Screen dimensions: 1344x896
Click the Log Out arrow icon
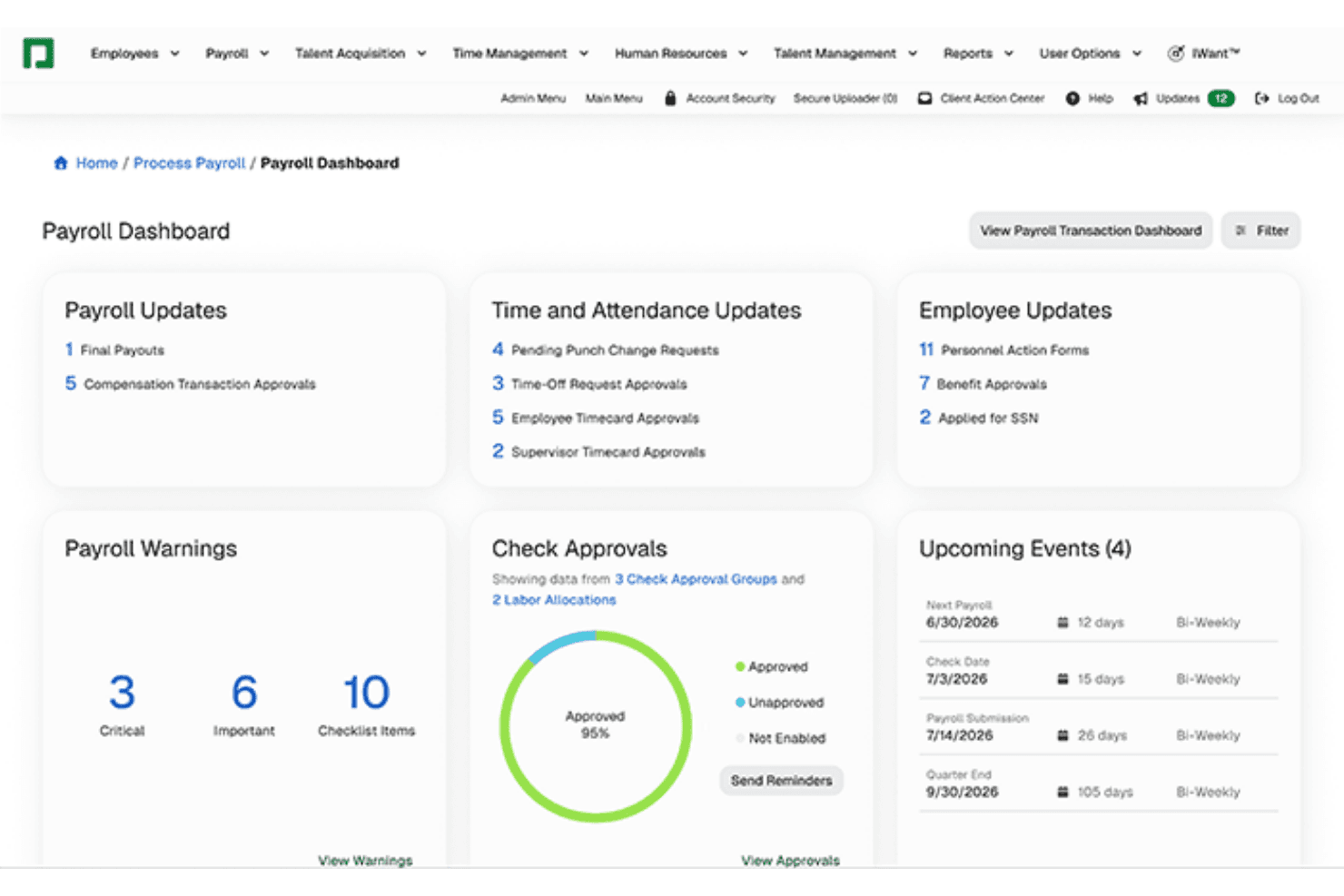coord(1261,98)
